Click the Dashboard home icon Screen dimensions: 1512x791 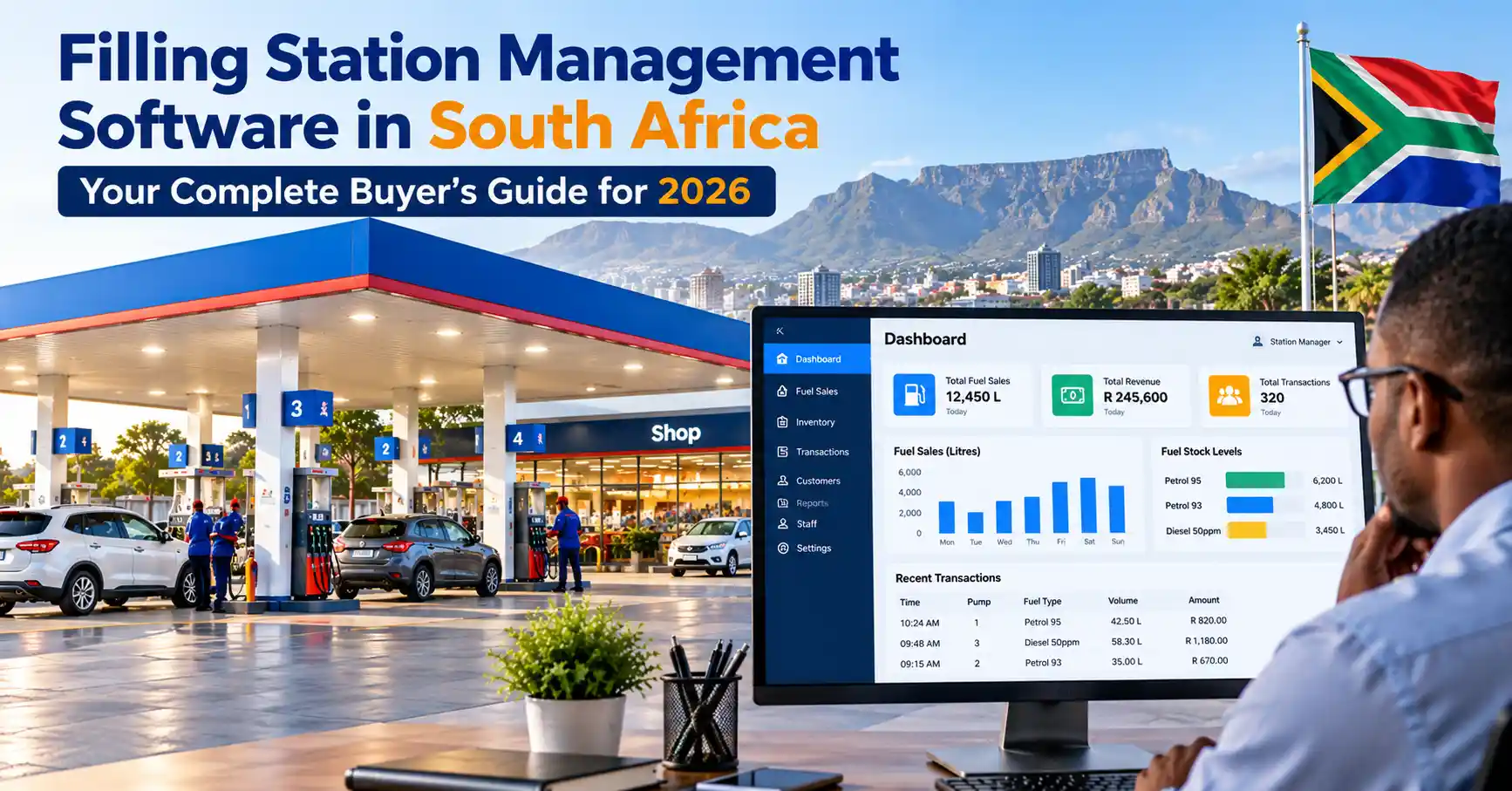click(x=782, y=358)
